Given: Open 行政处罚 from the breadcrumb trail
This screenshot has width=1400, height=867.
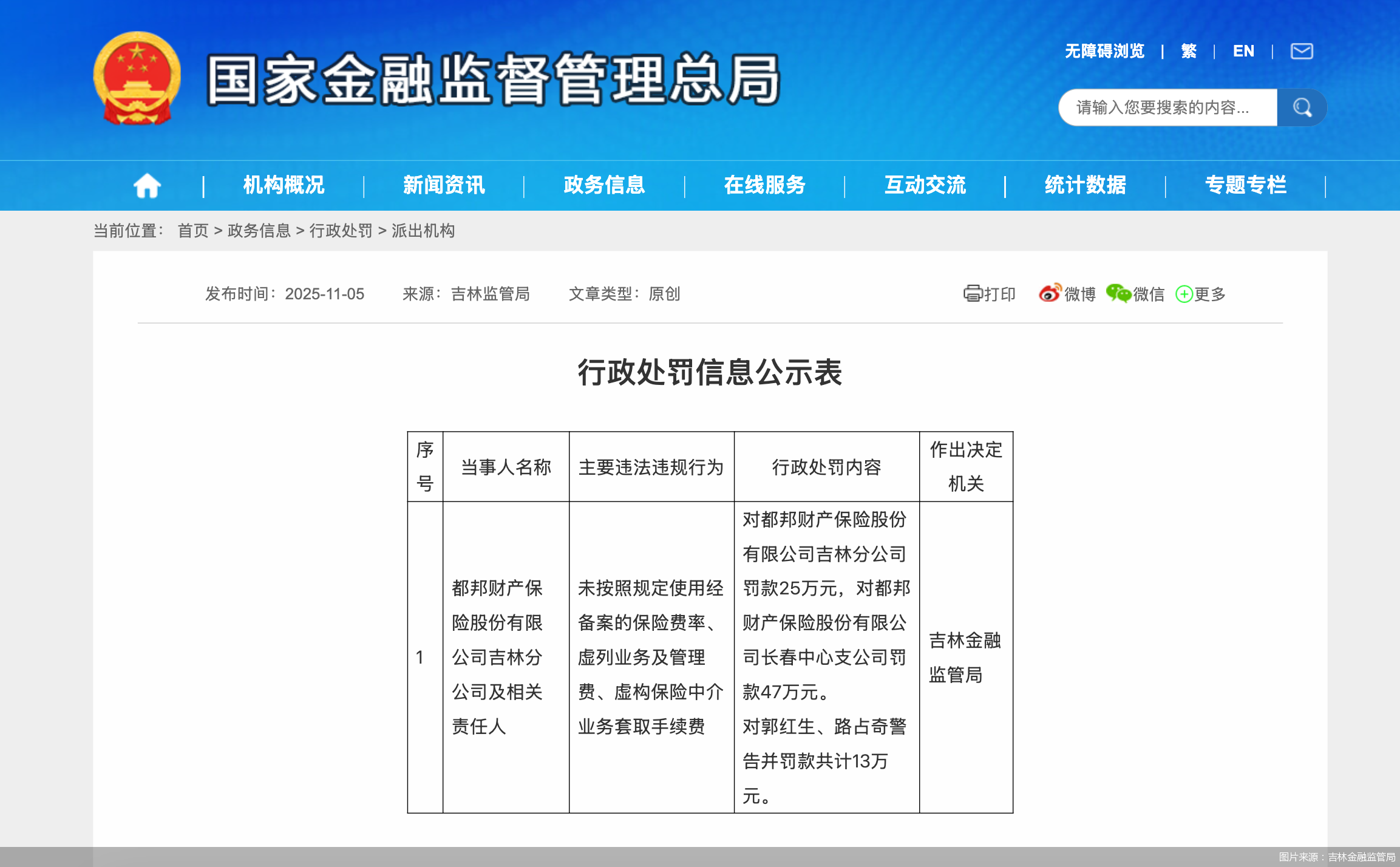Looking at the screenshot, I should [x=341, y=231].
